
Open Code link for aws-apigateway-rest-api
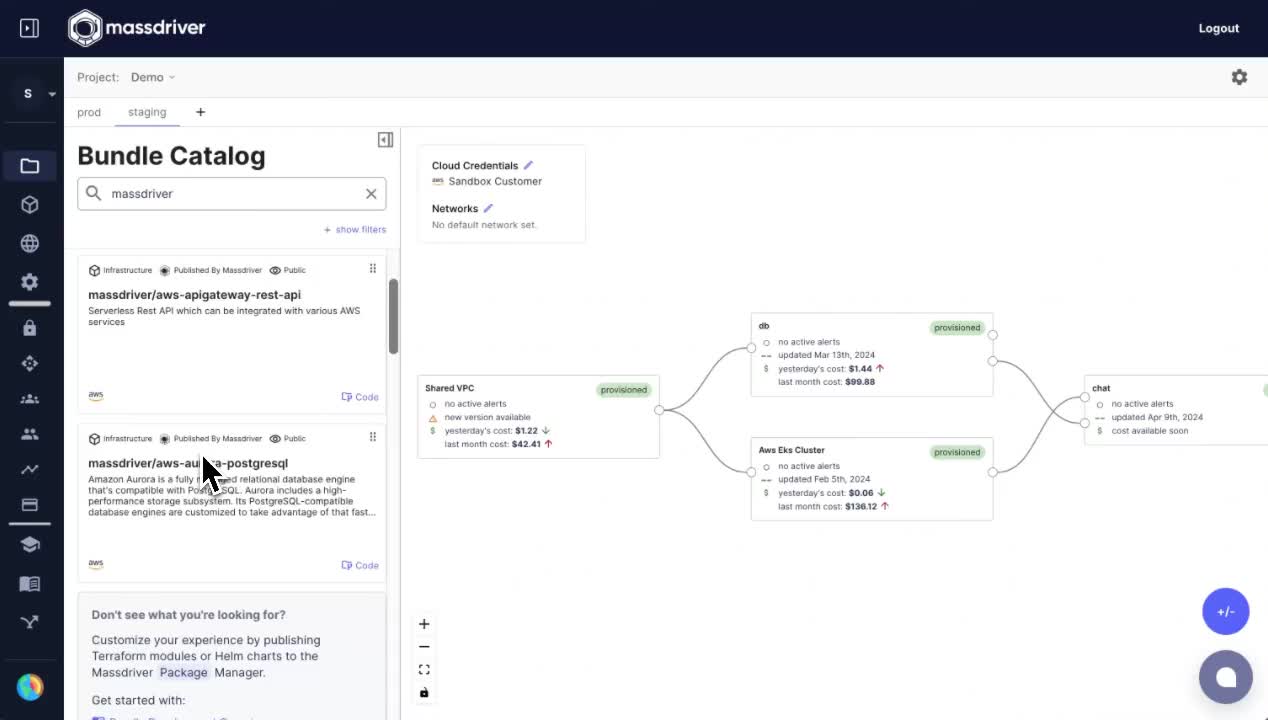[x=360, y=397]
